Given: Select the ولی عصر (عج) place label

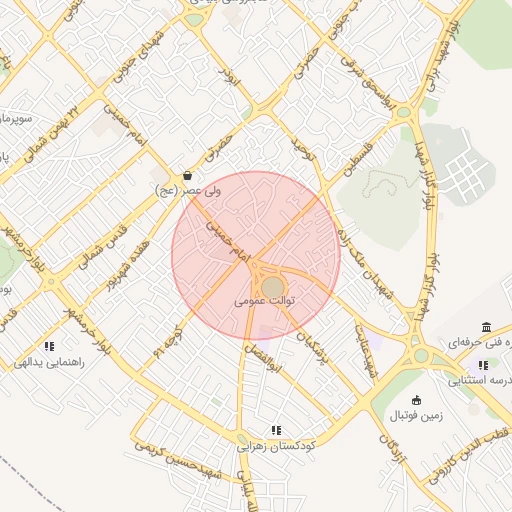Looking at the screenshot, I should click(188, 191).
